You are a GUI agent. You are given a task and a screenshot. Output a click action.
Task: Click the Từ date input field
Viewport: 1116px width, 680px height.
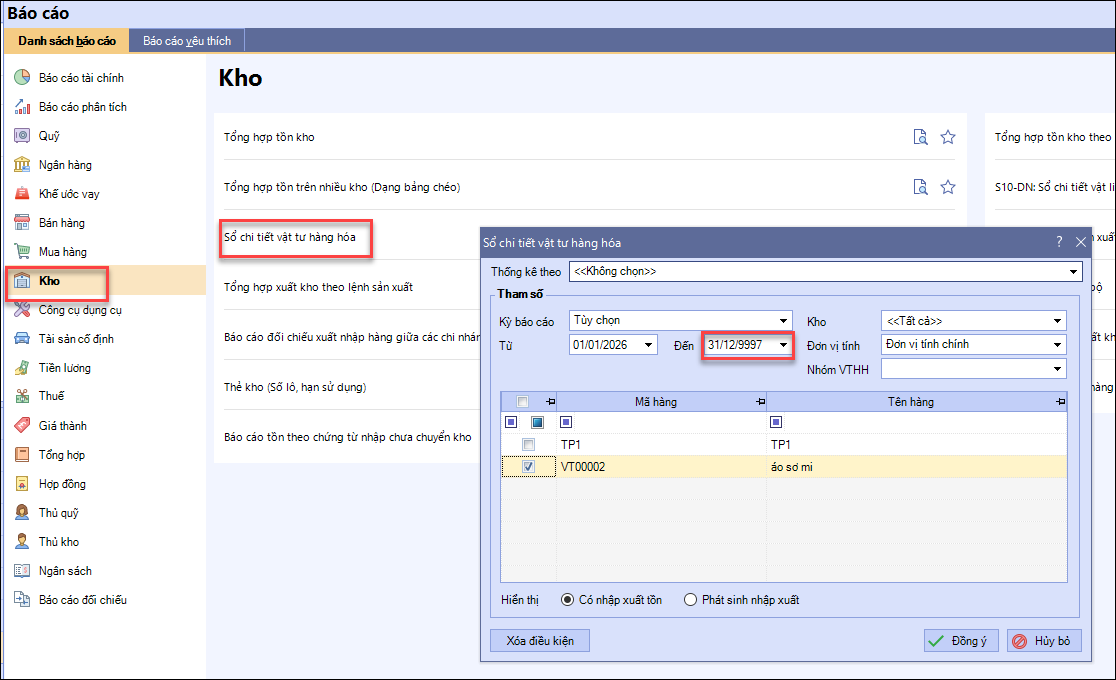[x=604, y=345]
